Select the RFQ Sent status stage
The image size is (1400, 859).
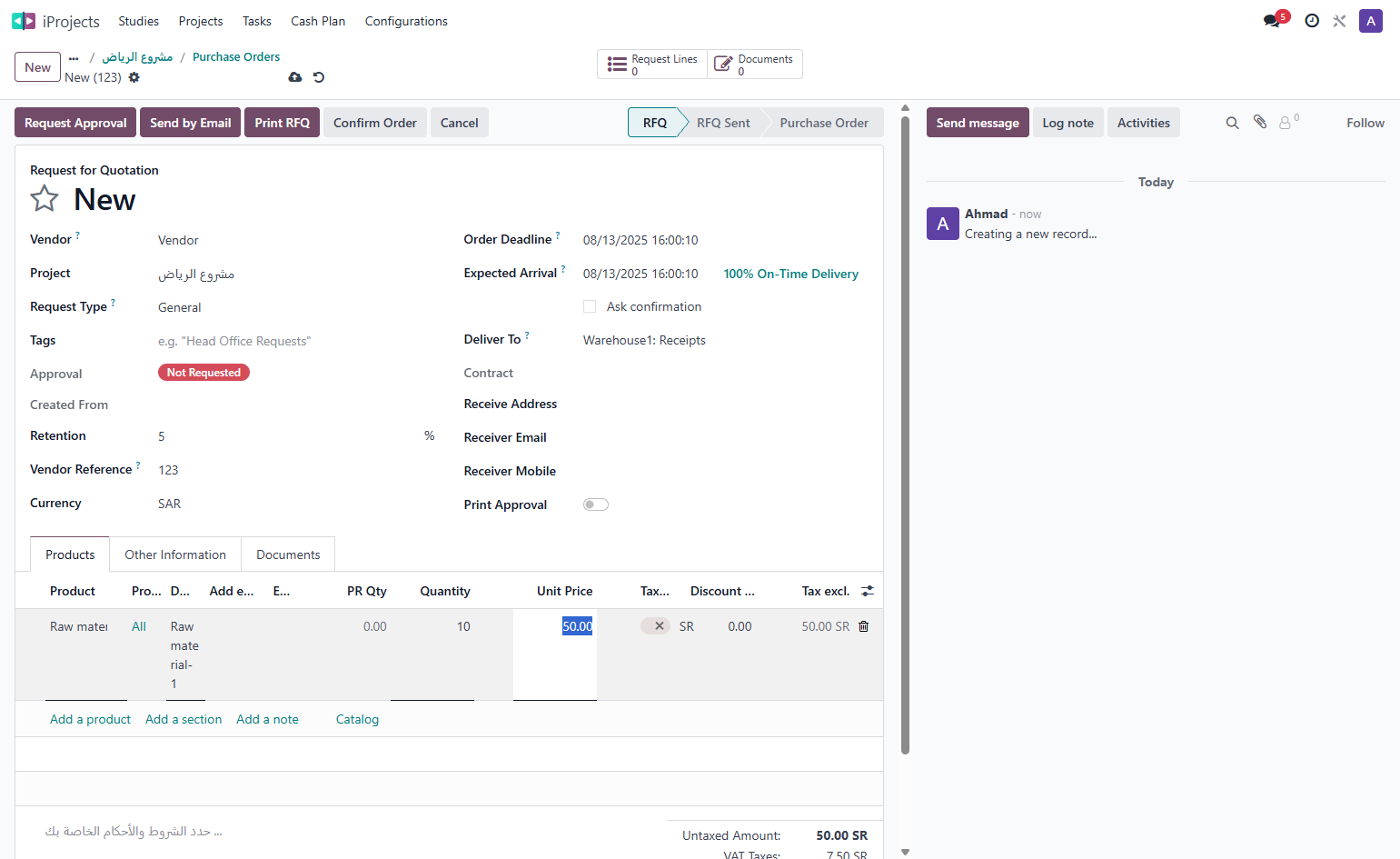click(723, 123)
